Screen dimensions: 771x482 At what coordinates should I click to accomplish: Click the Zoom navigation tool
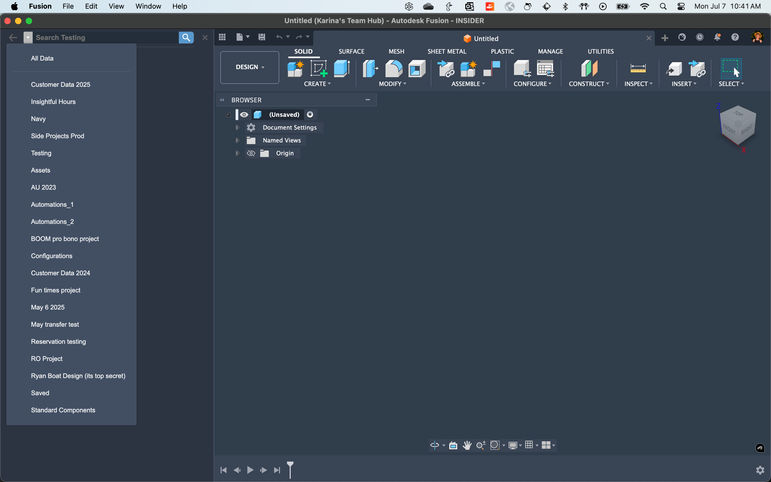(480, 445)
